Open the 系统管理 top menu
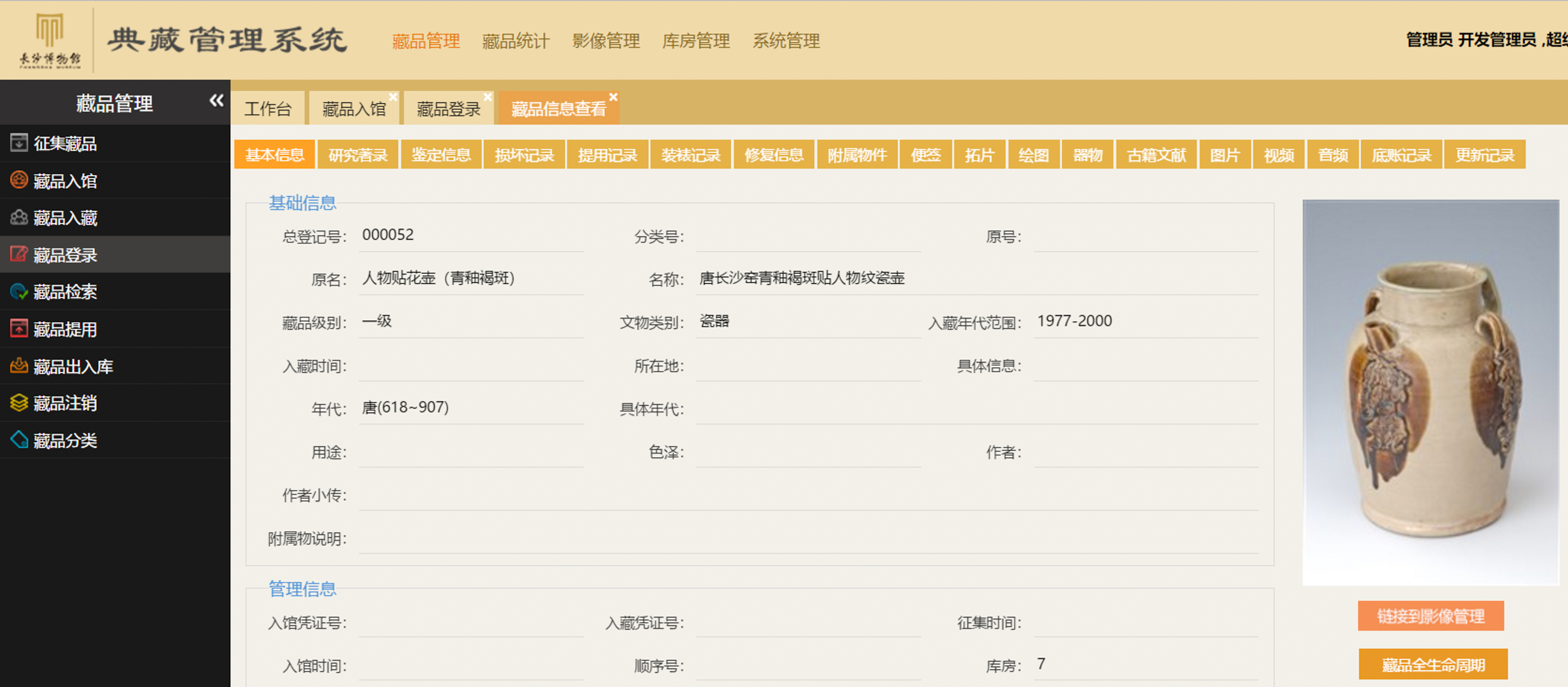The height and width of the screenshot is (687, 1568). (x=786, y=41)
